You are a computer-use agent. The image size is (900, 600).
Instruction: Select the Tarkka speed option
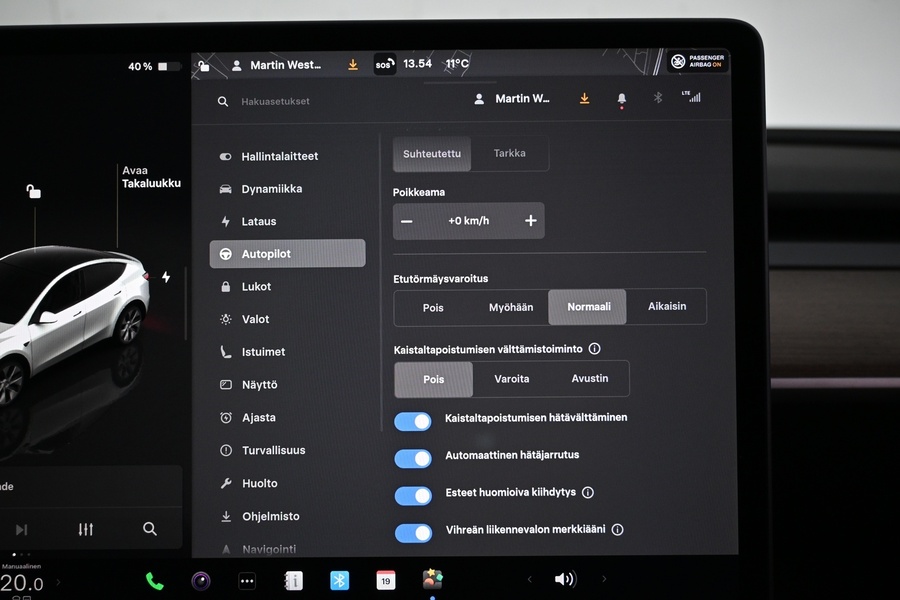(509, 154)
